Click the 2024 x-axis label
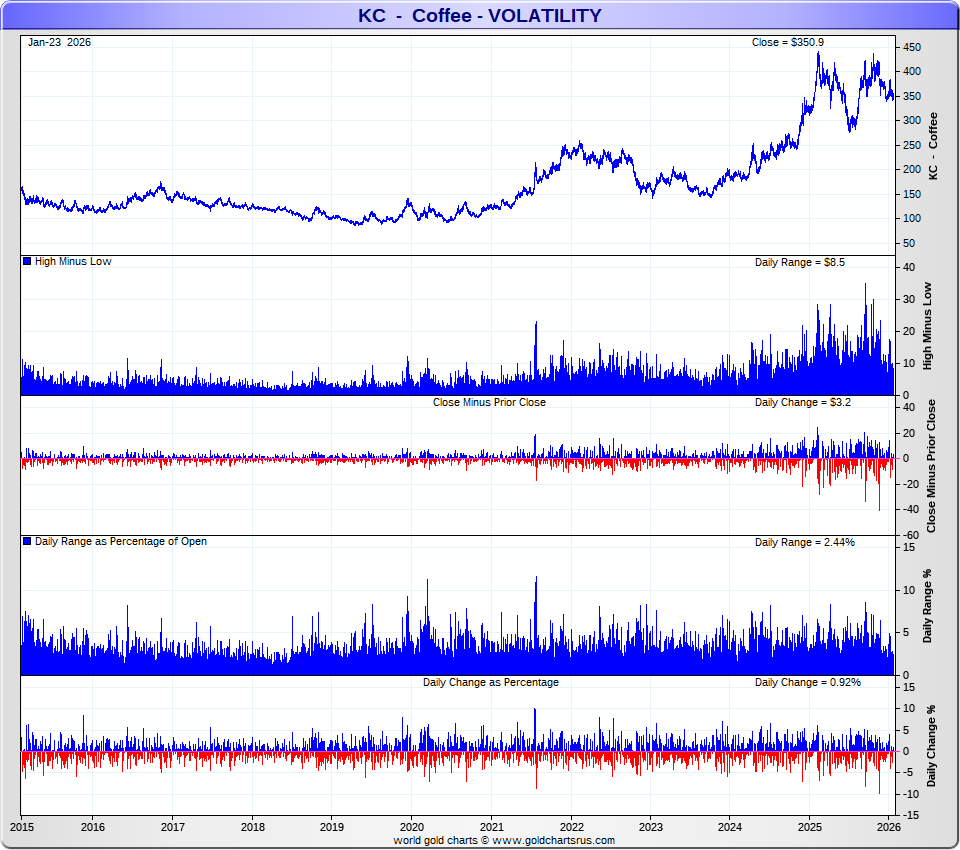960x850 pixels. point(730,827)
